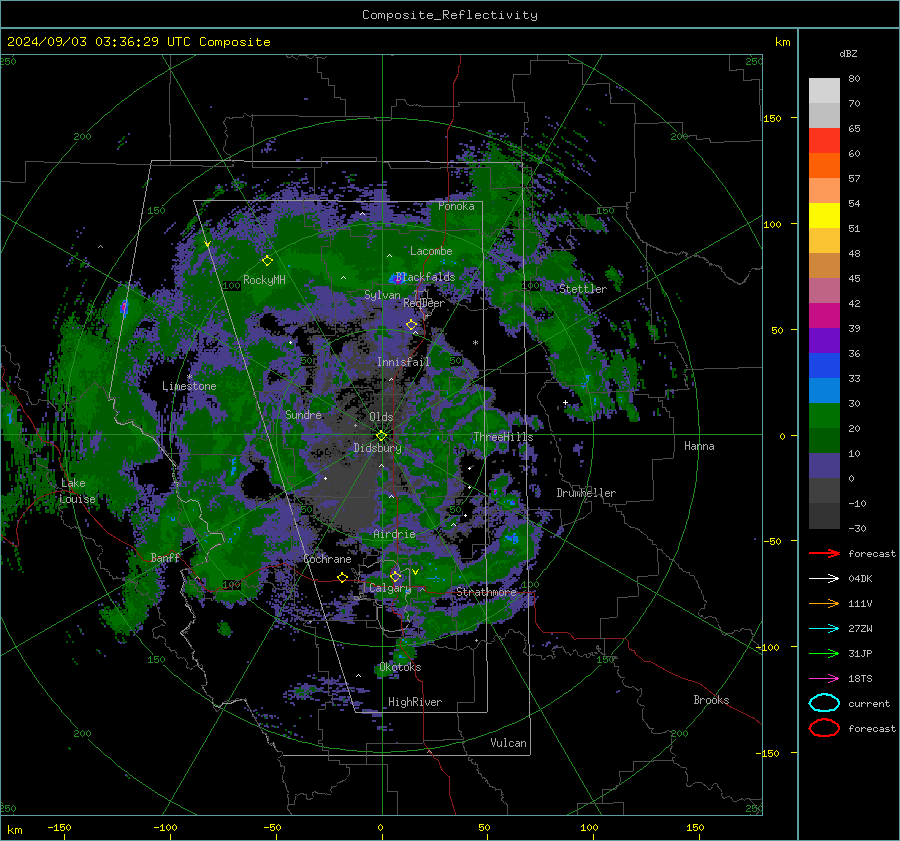
Task: Click the Vulcan city label
Action: click(x=509, y=743)
